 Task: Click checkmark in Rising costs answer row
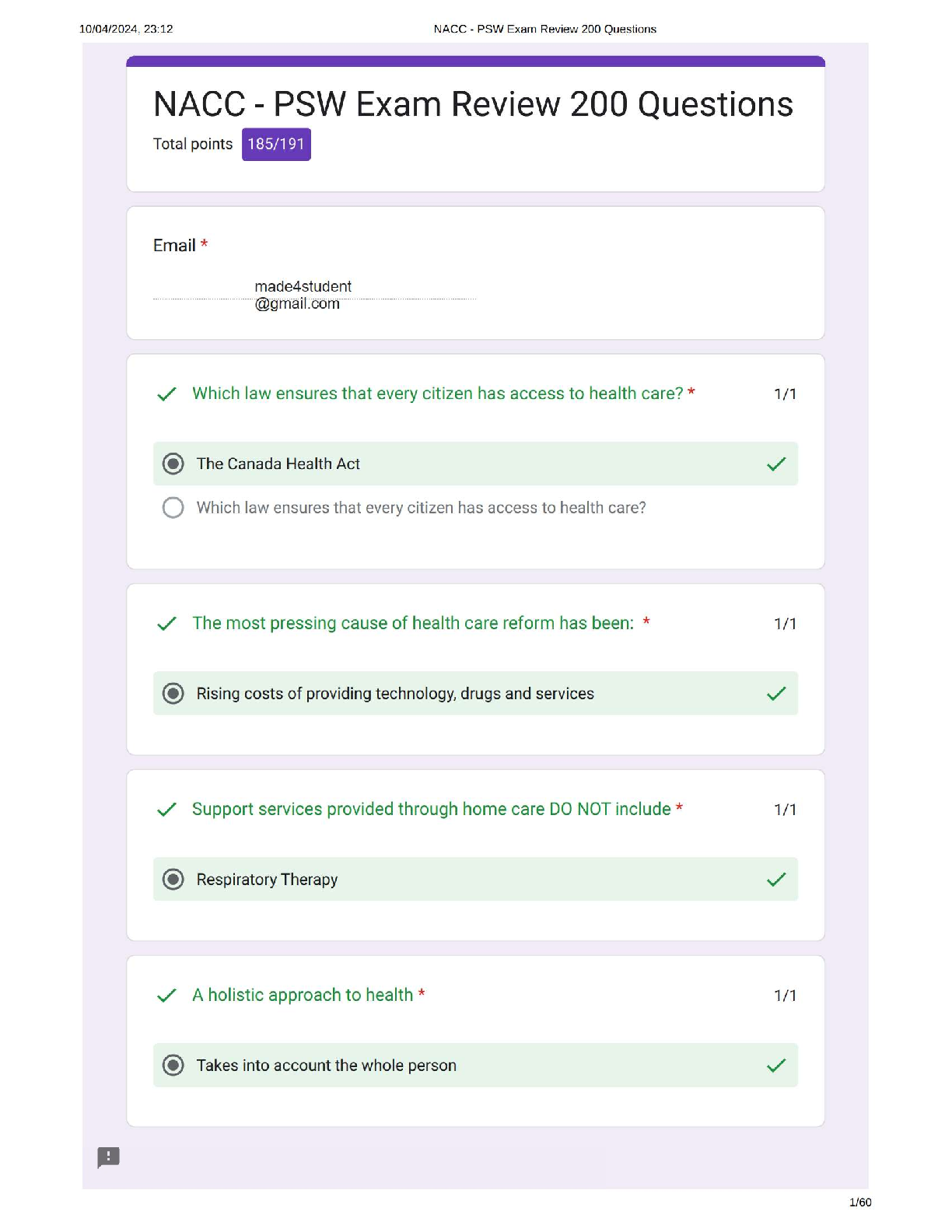(x=776, y=694)
